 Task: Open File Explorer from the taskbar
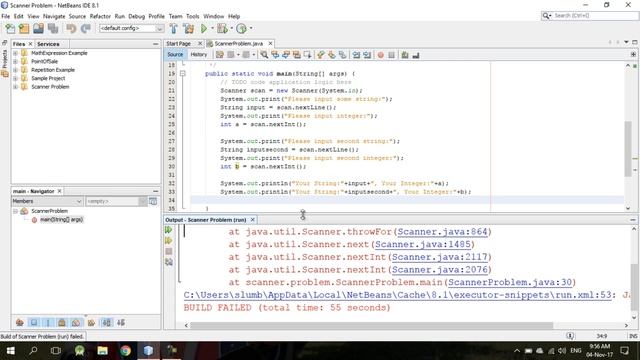[102, 351]
